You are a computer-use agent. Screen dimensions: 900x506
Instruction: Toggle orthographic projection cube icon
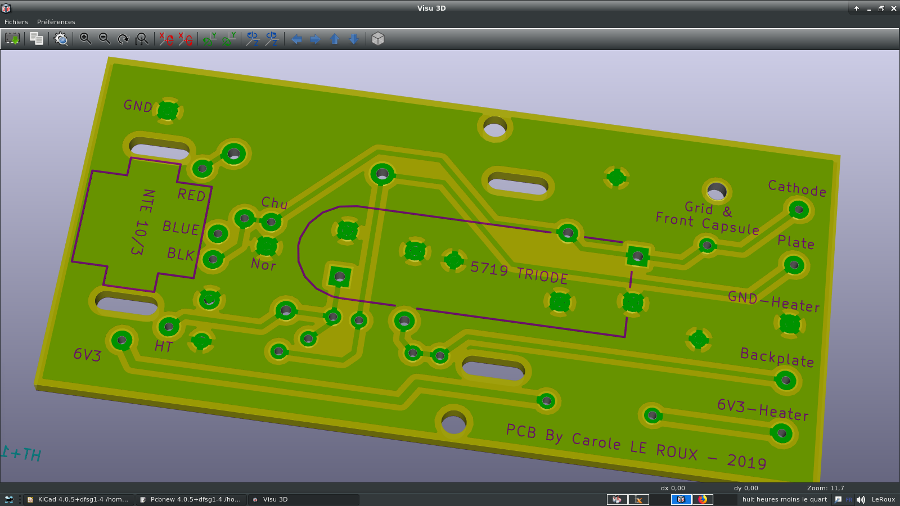coord(378,39)
